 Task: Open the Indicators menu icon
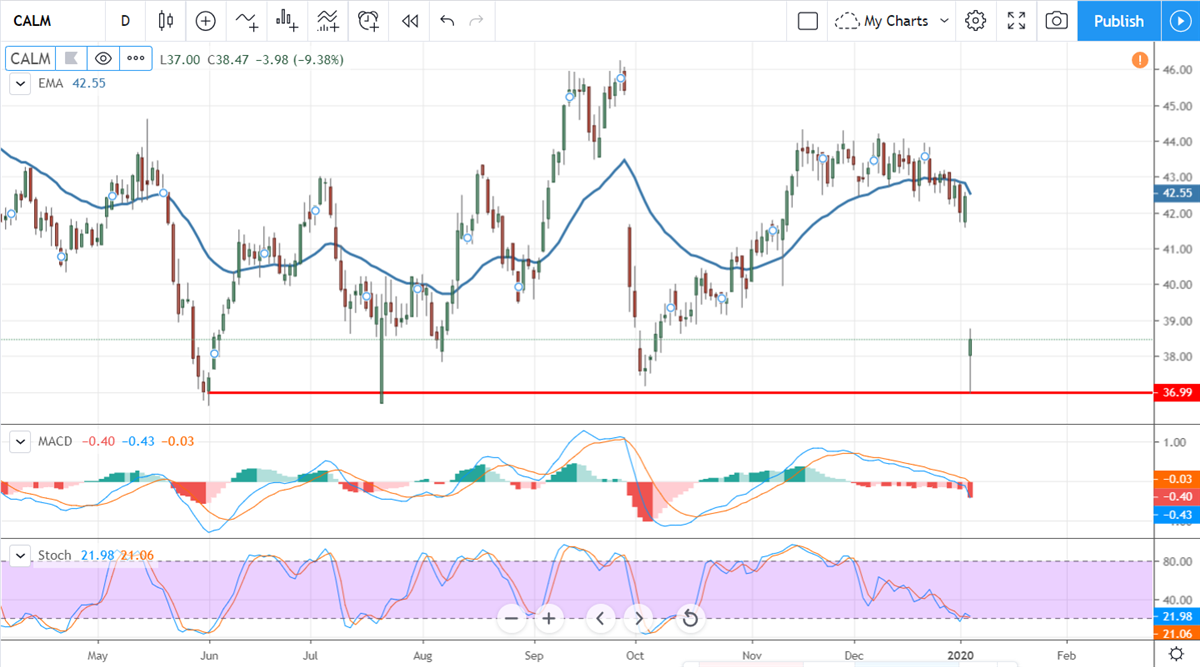(x=246, y=20)
